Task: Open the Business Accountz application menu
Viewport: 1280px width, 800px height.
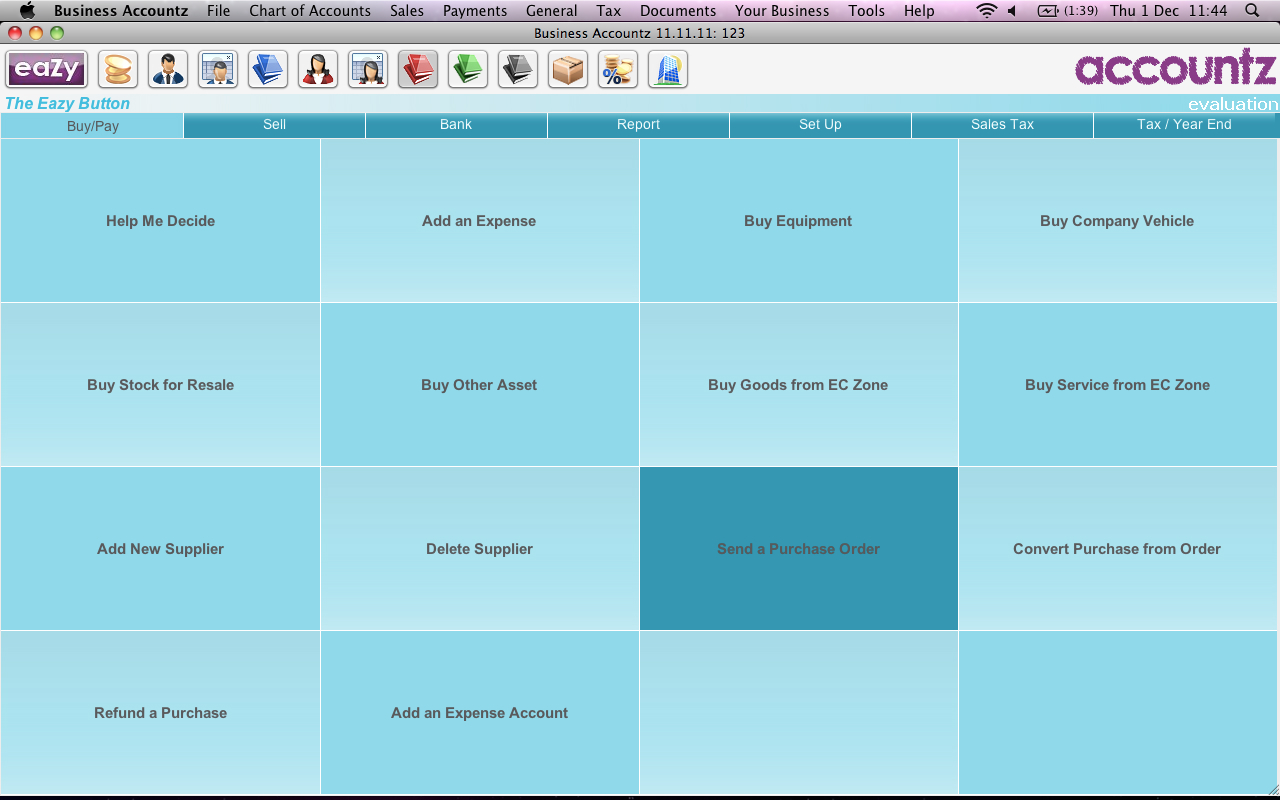Action: [121, 11]
